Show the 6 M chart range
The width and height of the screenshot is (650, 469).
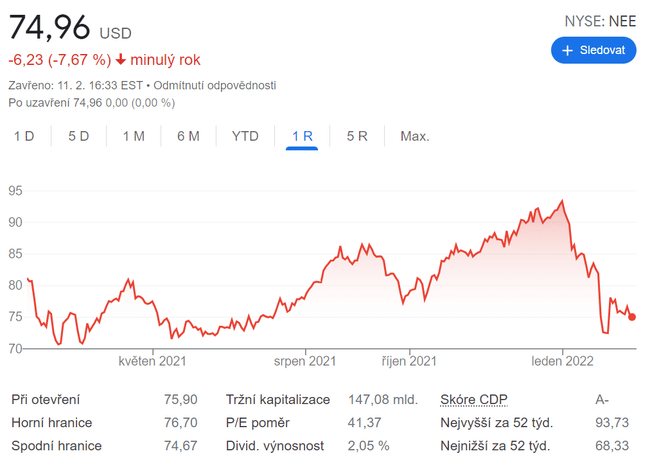(188, 136)
